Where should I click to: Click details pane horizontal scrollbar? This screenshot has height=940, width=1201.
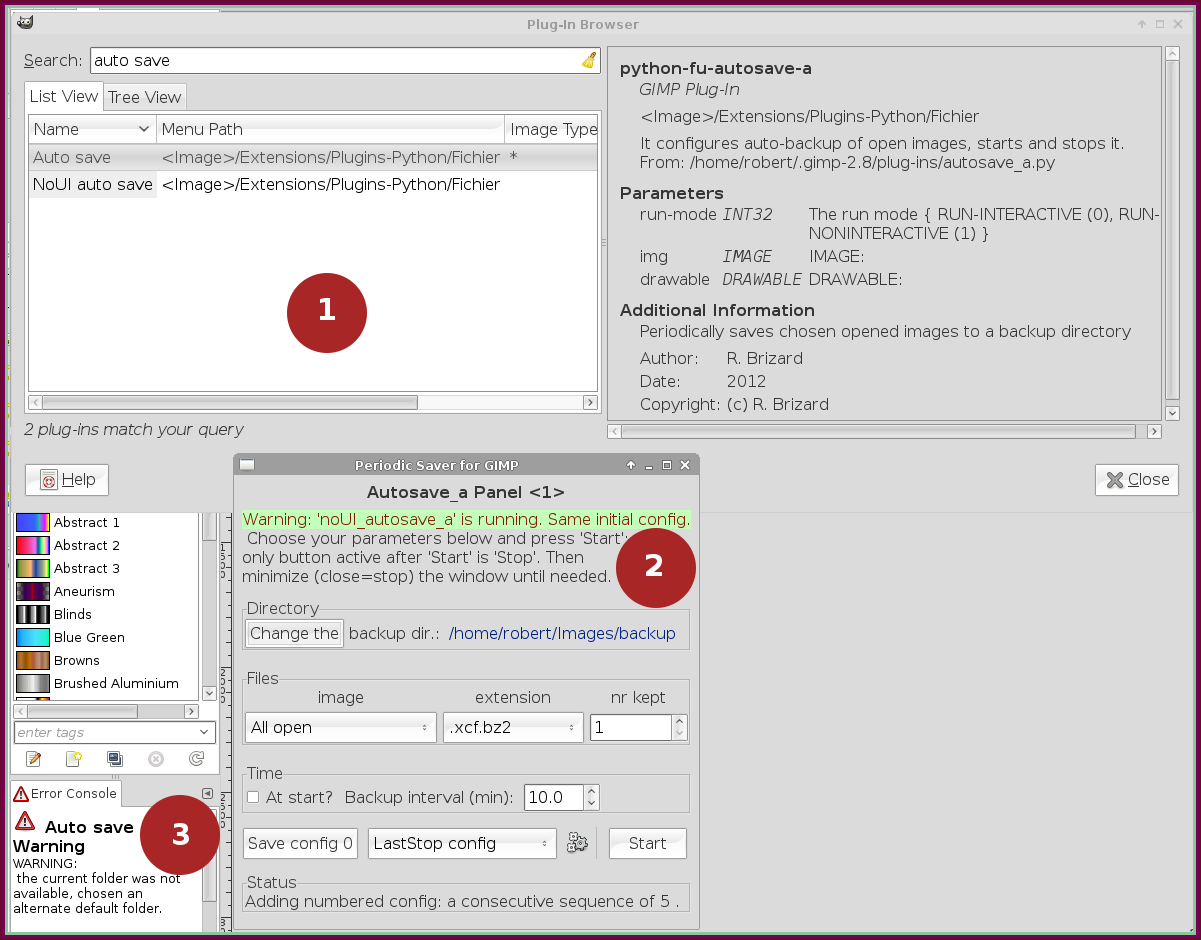tap(878, 432)
